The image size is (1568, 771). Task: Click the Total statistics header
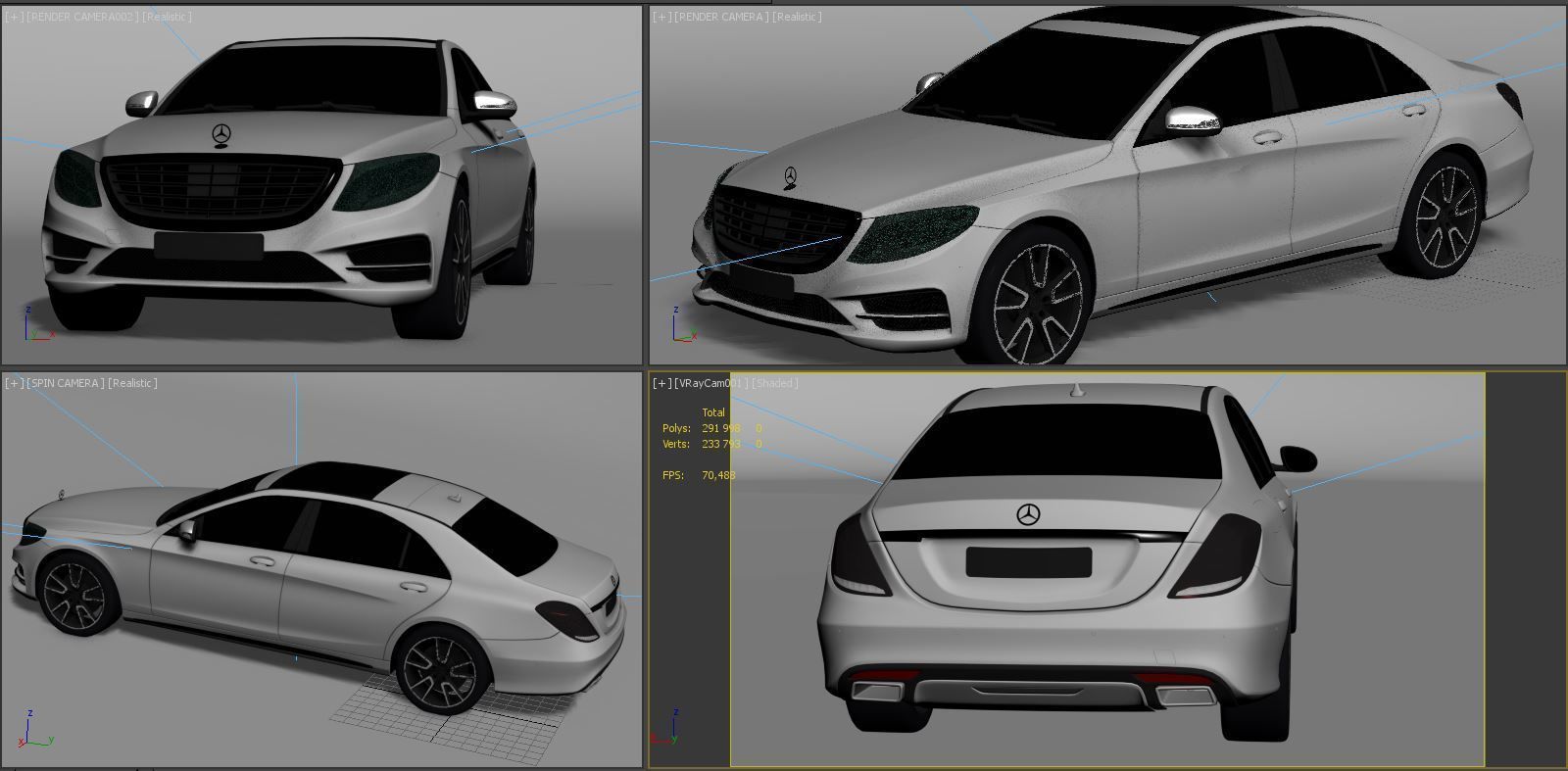click(x=713, y=412)
